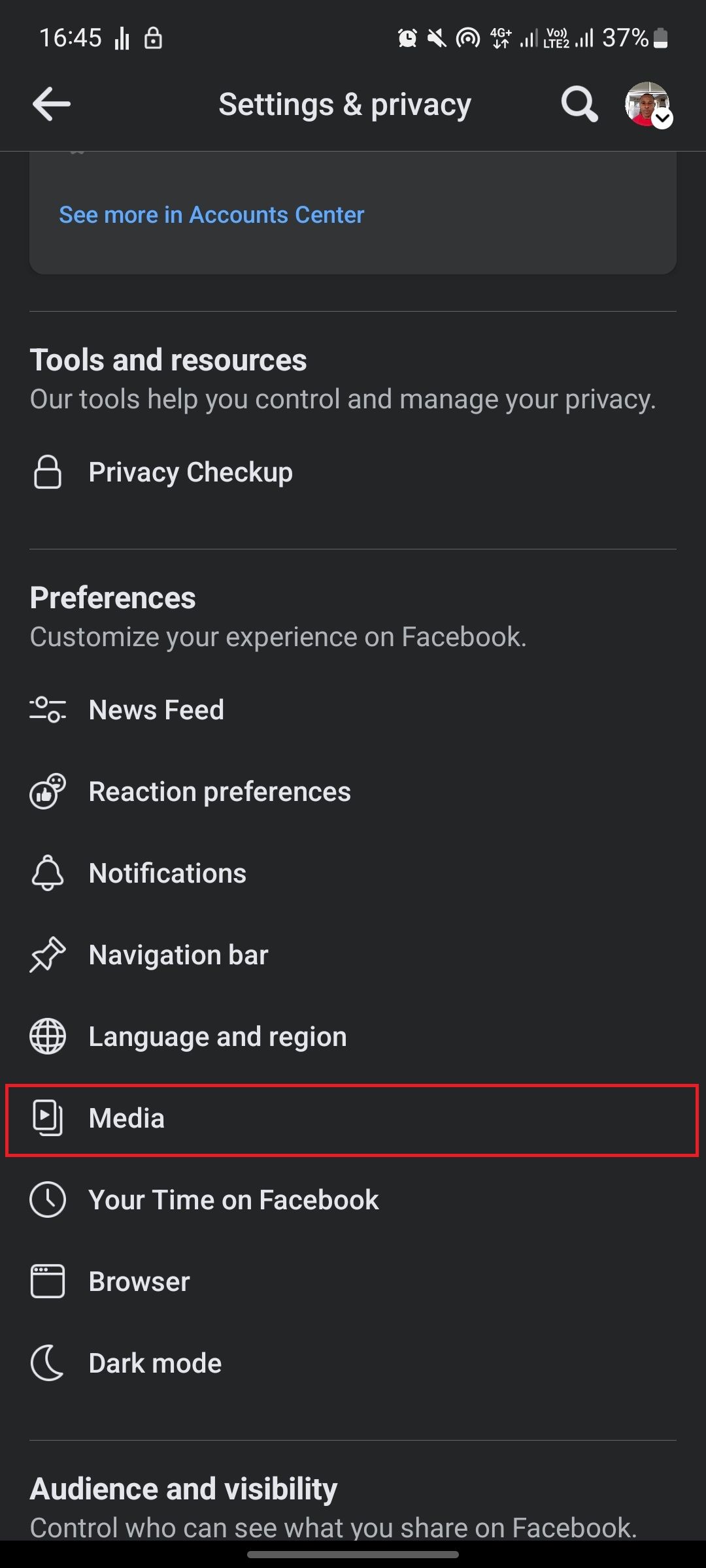
Task: Tap the Browser window icon
Action: click(48, 1282)
